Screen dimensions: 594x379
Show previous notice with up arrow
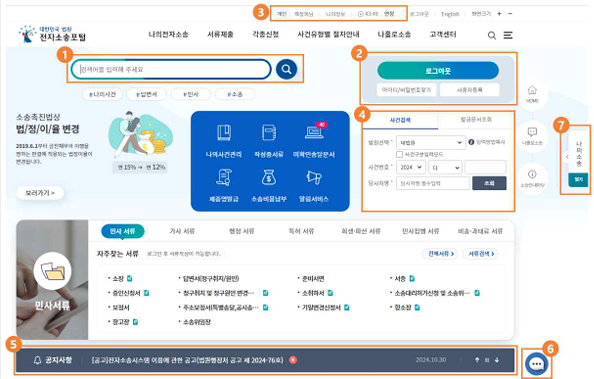[477, 360]
